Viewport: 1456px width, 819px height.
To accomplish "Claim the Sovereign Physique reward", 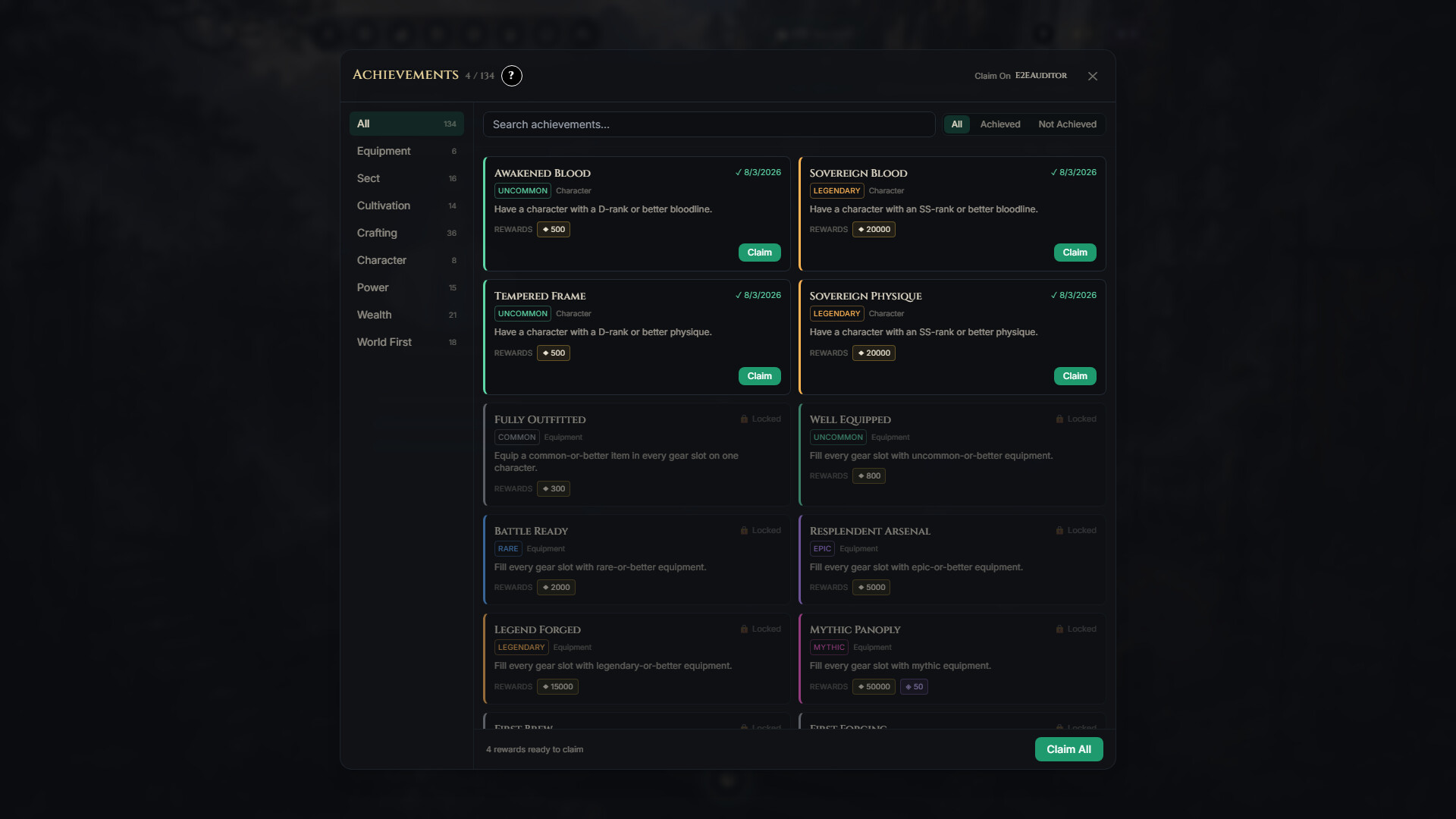I will (x=1075, y=376).
